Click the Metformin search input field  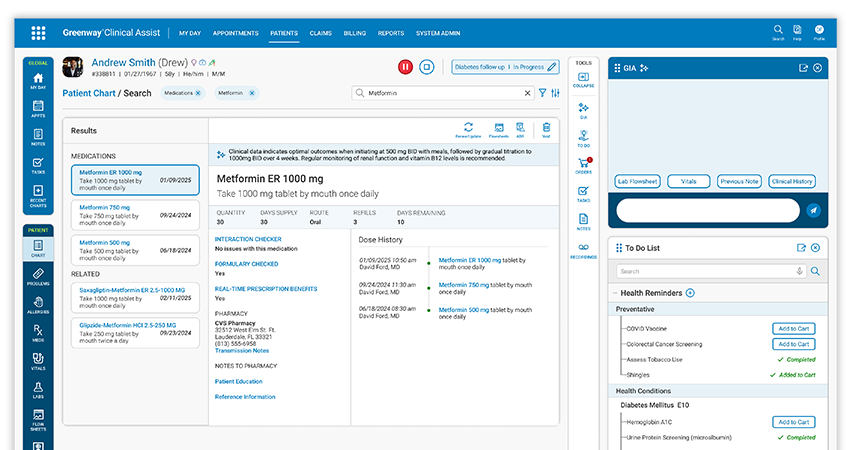click(x=444, y=93)
